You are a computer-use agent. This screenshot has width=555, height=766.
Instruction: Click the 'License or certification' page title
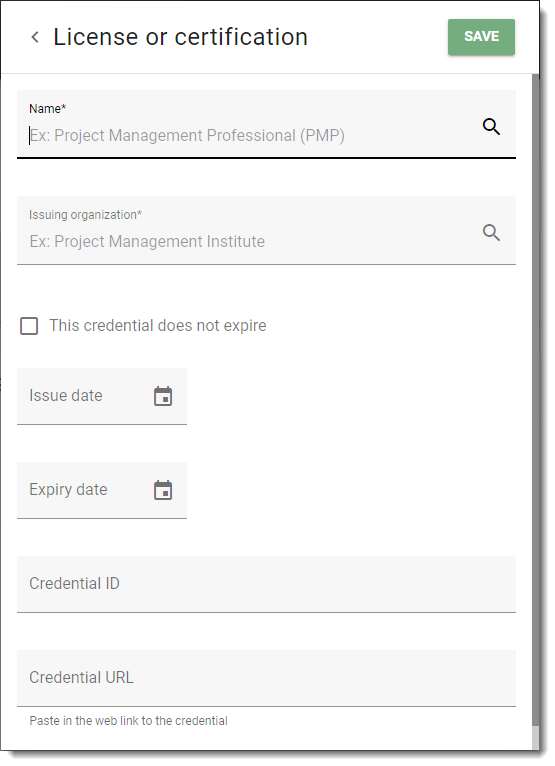180,37
